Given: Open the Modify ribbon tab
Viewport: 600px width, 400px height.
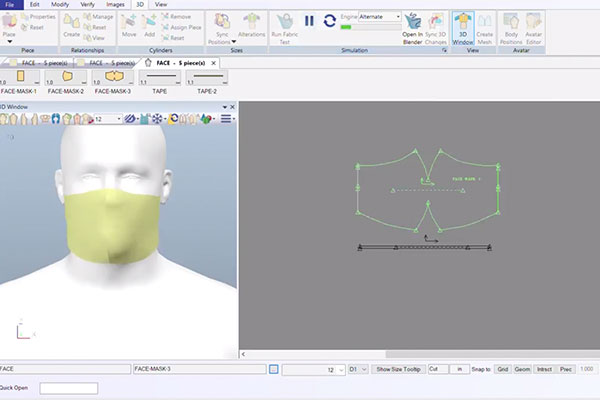Looking at the screenshot, I should point(59,5).
